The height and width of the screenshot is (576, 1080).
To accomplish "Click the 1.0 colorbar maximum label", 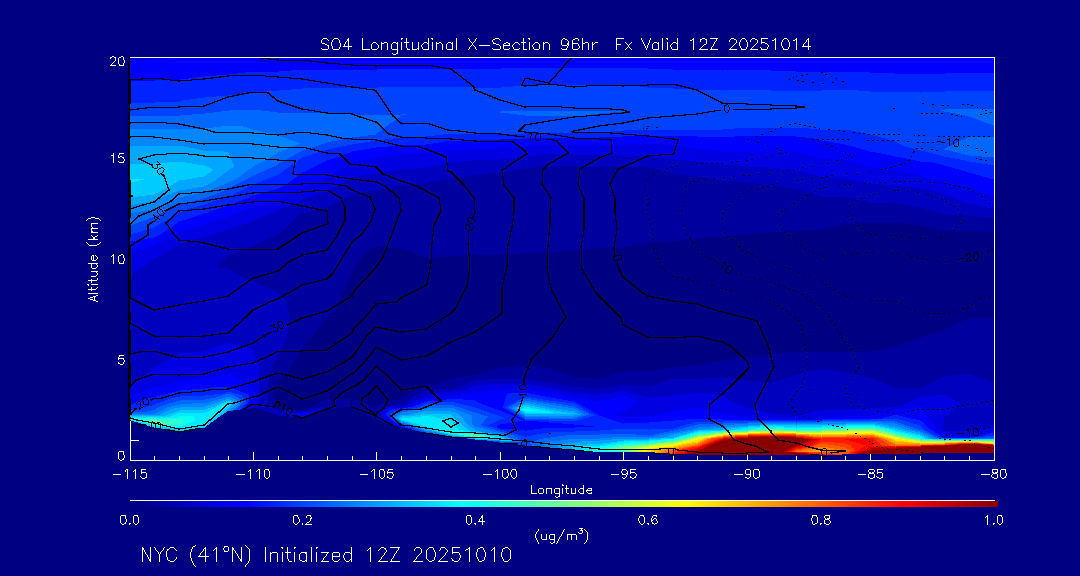I will click(994, 520).
